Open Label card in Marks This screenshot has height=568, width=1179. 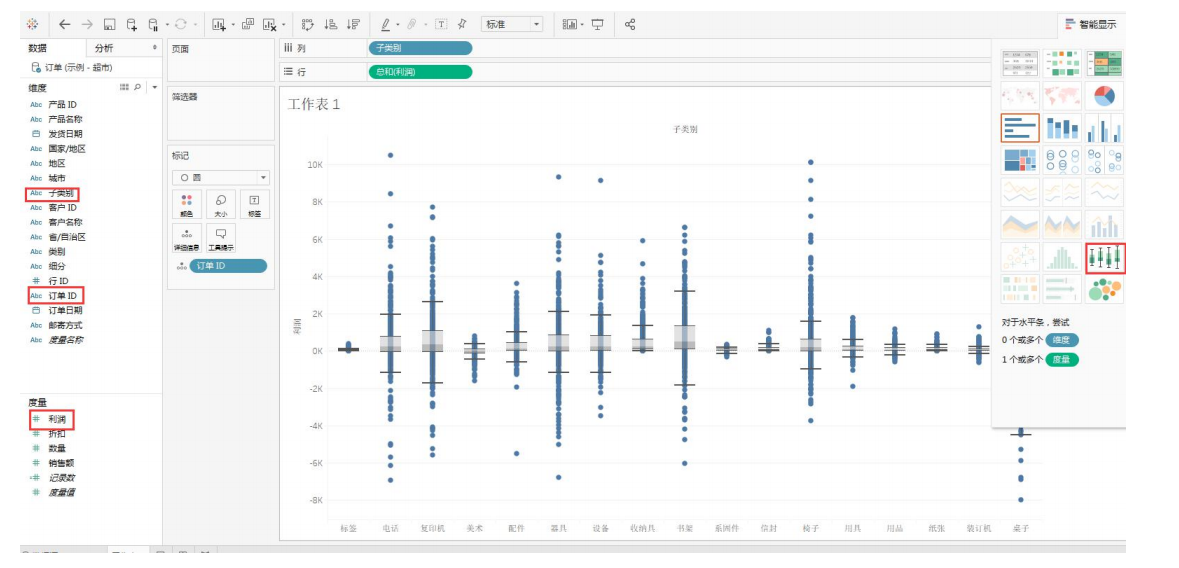point(254,205)
